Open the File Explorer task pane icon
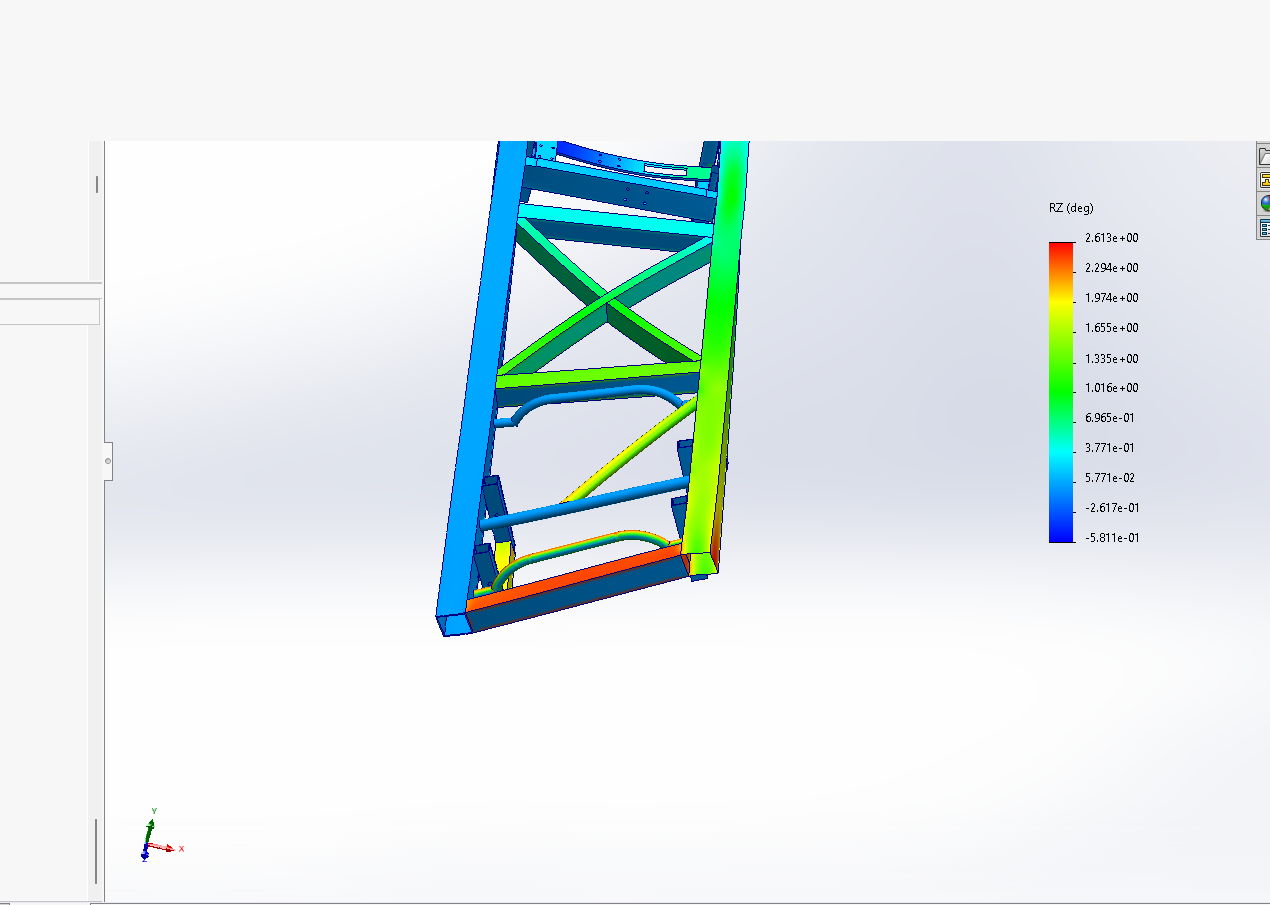Screen dimensions: 1270x905 pyautogui.click(x=1264, y=180)
